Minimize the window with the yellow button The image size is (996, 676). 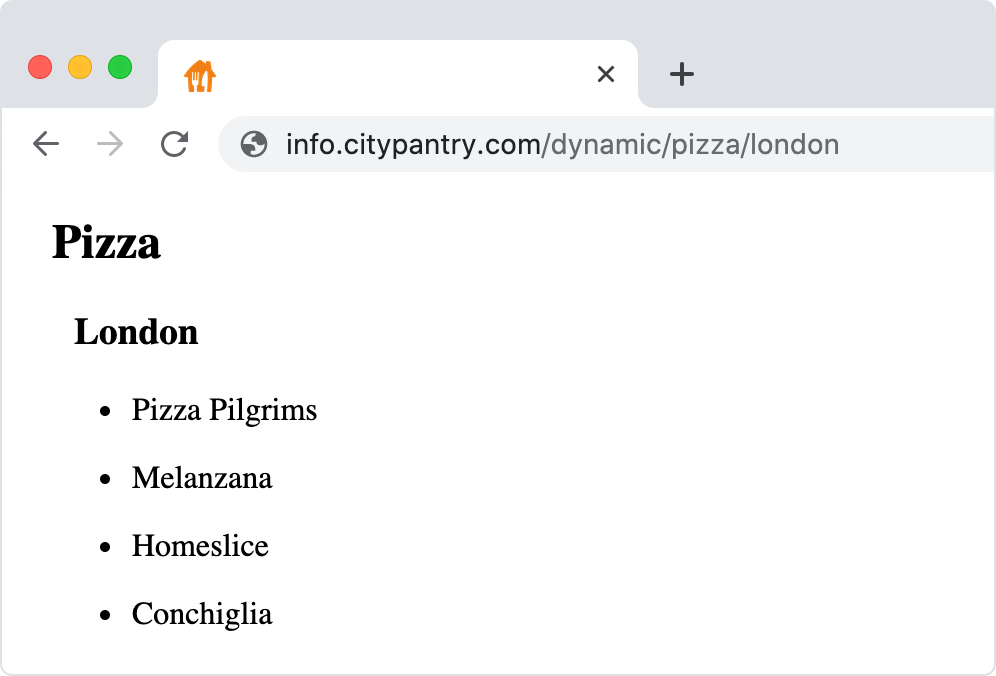tap(80, 67)
